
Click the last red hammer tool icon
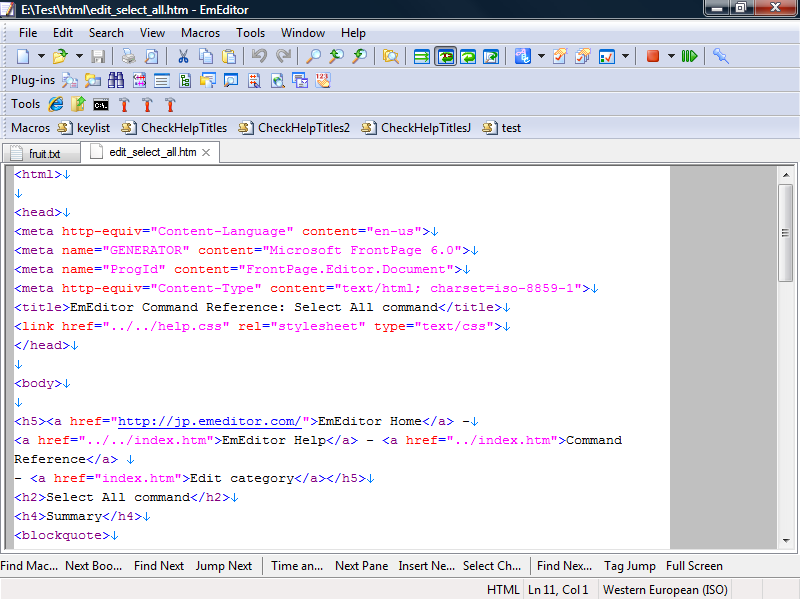pyautogui.click(x=170, y=104)
